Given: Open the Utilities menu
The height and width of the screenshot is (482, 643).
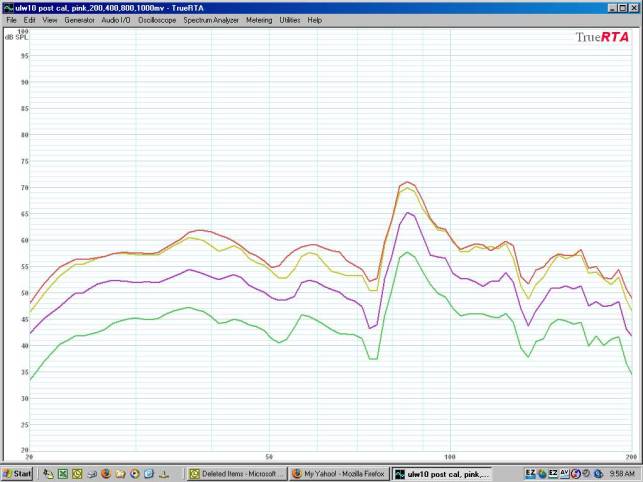Looking at the screenshot, I should [290, 20].
